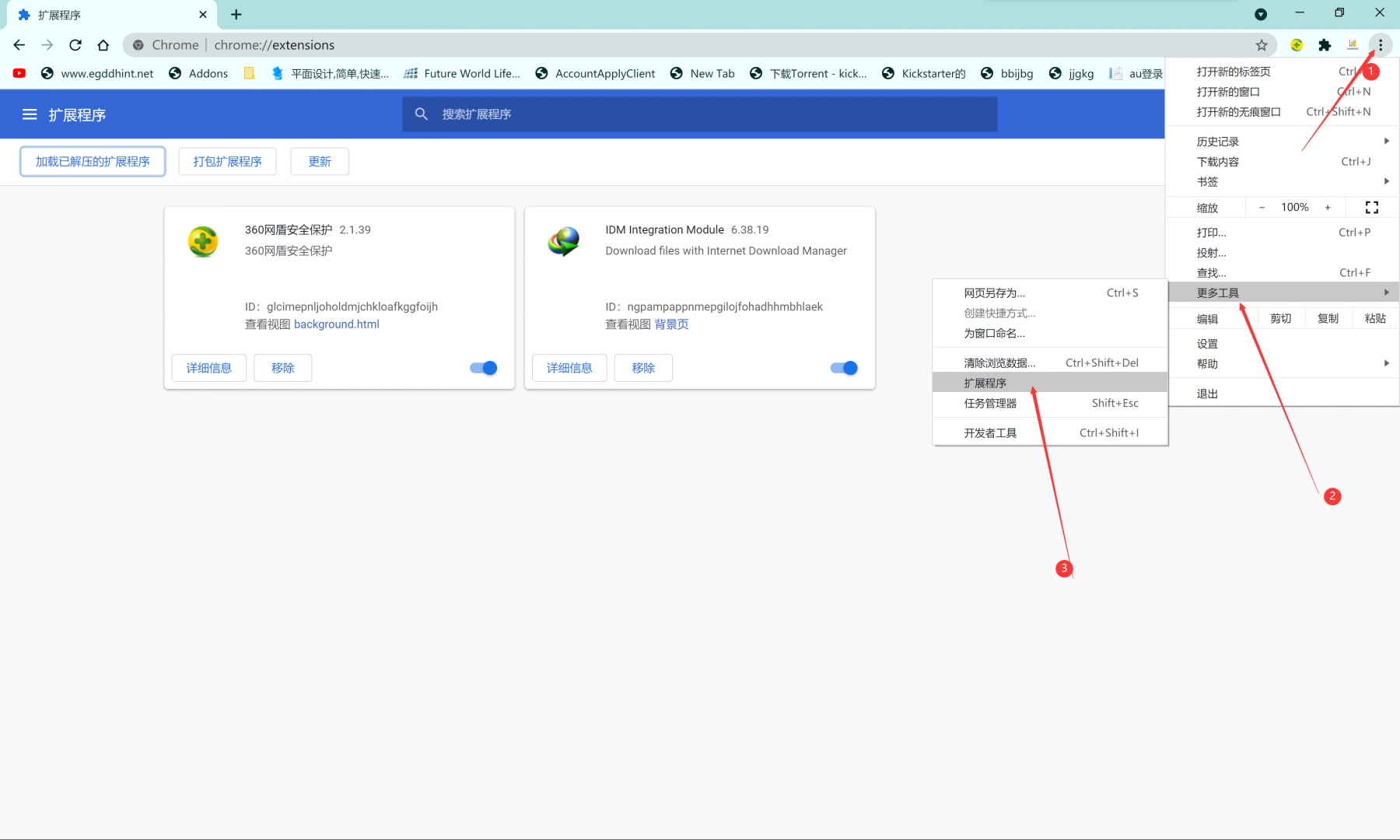
Task: Select 打开新的标签页 from the menu
Action: click(x=1283, y=72)
